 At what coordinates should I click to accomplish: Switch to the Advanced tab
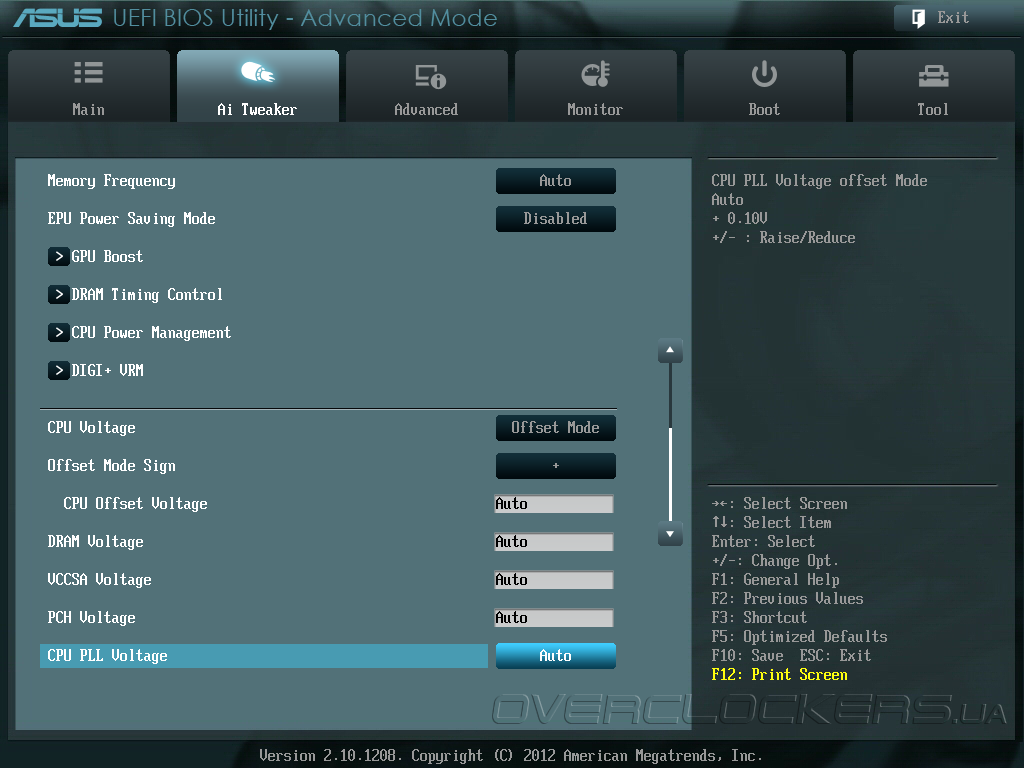tap(426, 86)
